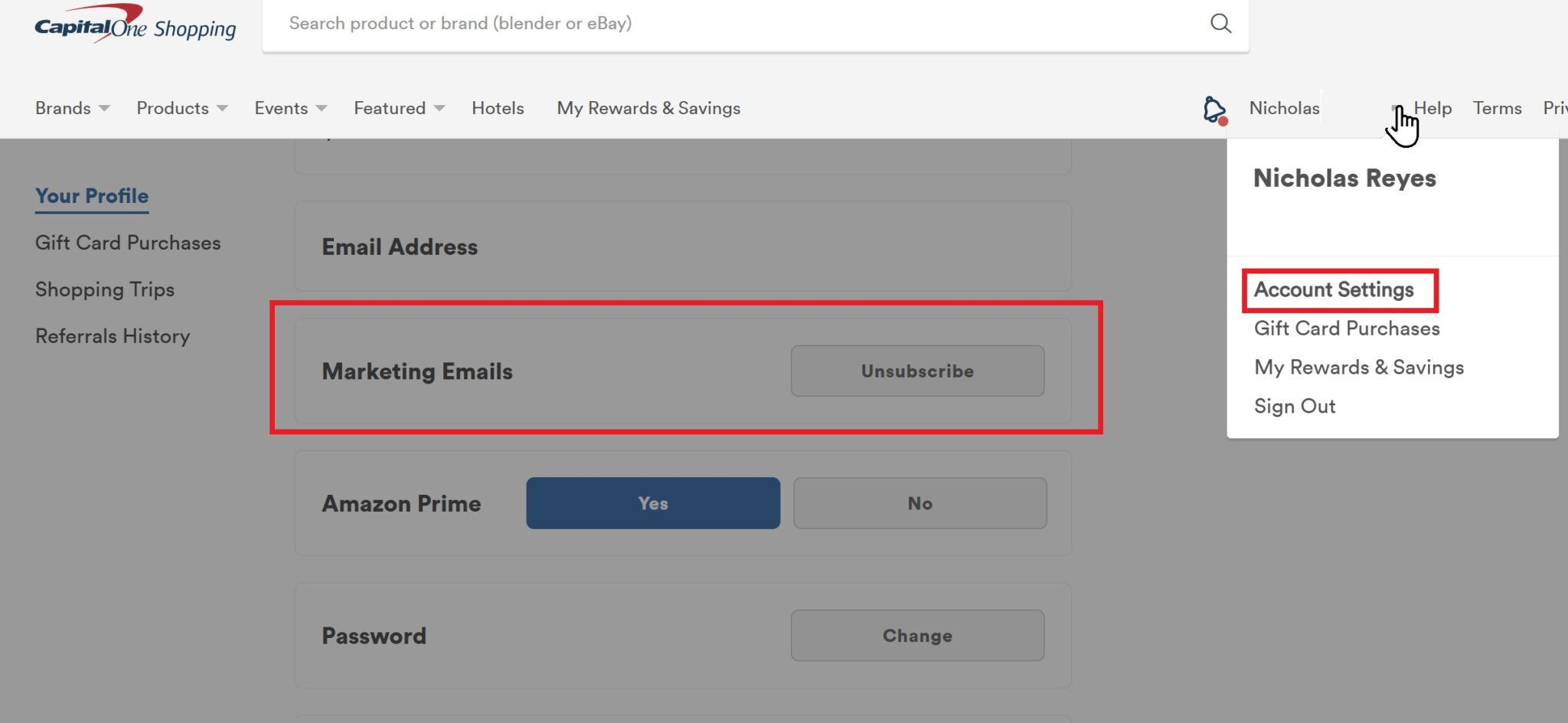
Task: Click the search magnifier icon
Action: pyautogui.click(x=1220, y=24)
